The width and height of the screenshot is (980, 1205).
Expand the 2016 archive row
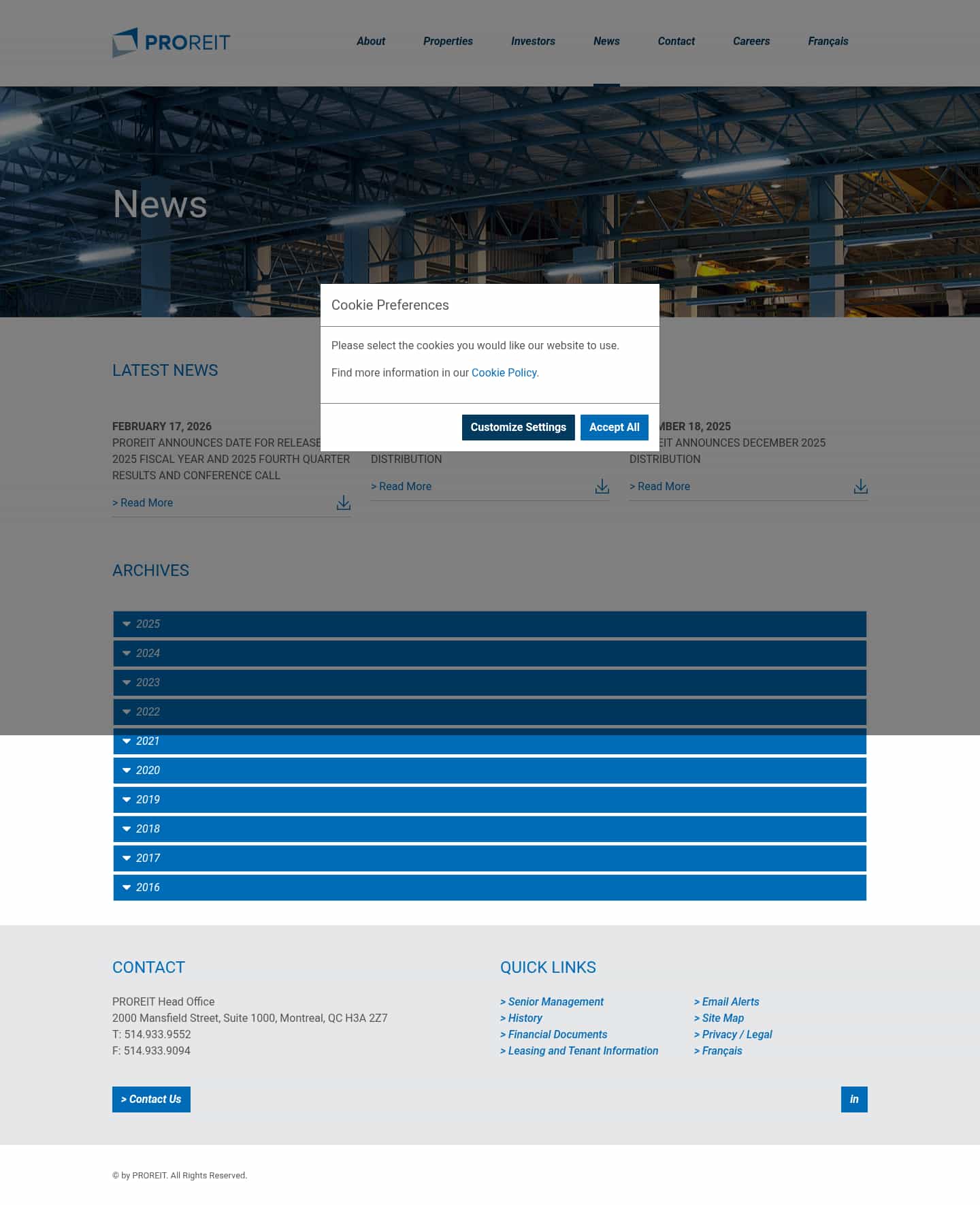[x=490, y=888]
